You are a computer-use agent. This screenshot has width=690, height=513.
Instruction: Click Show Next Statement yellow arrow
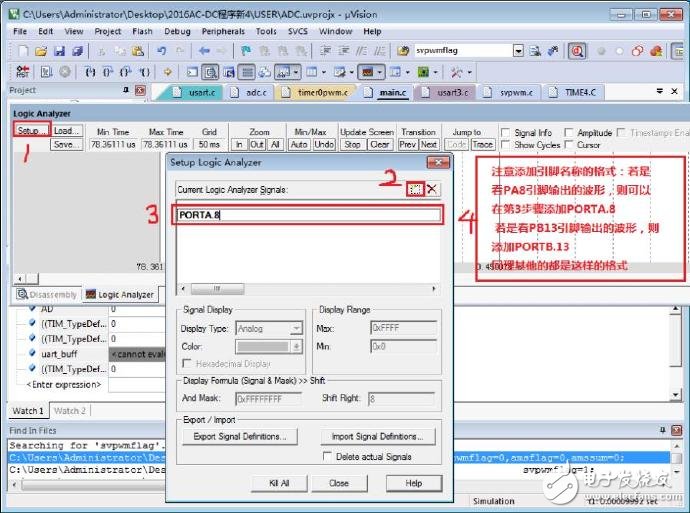[168, 72]
